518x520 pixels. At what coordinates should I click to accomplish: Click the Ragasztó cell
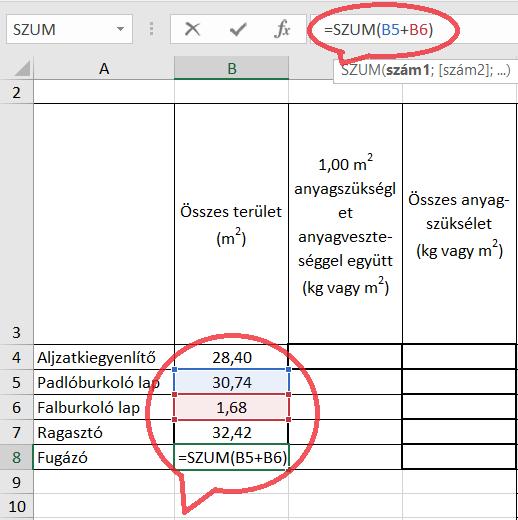click(x=104, y=432)
